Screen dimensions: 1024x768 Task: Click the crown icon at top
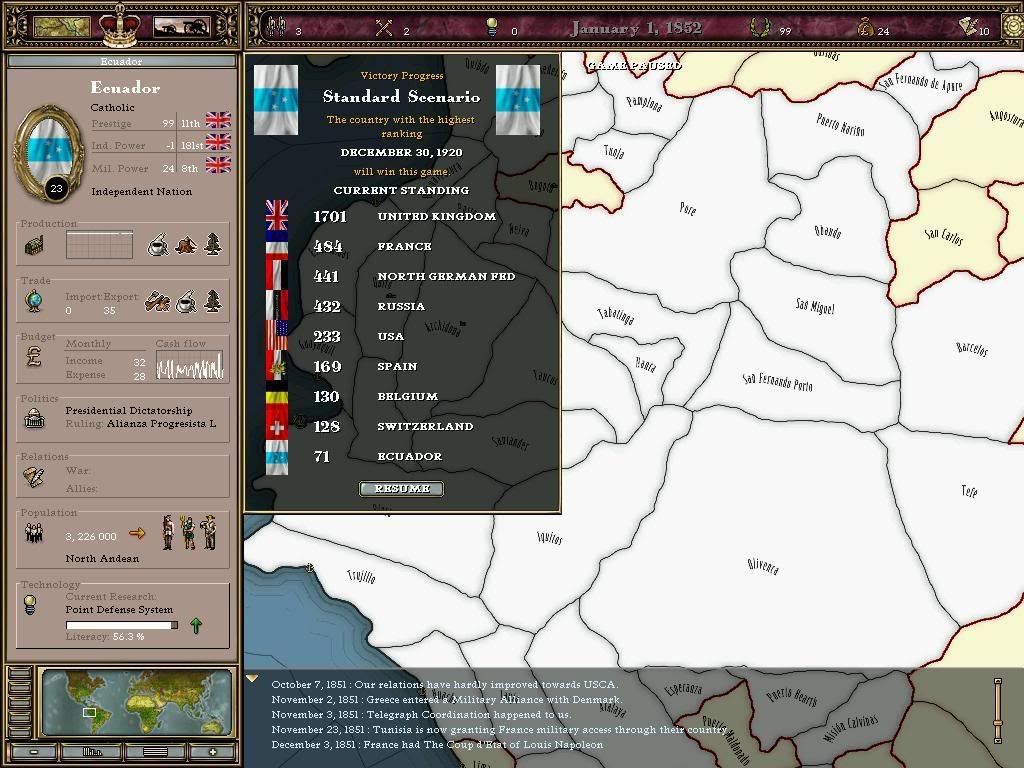tap(120, 25)
